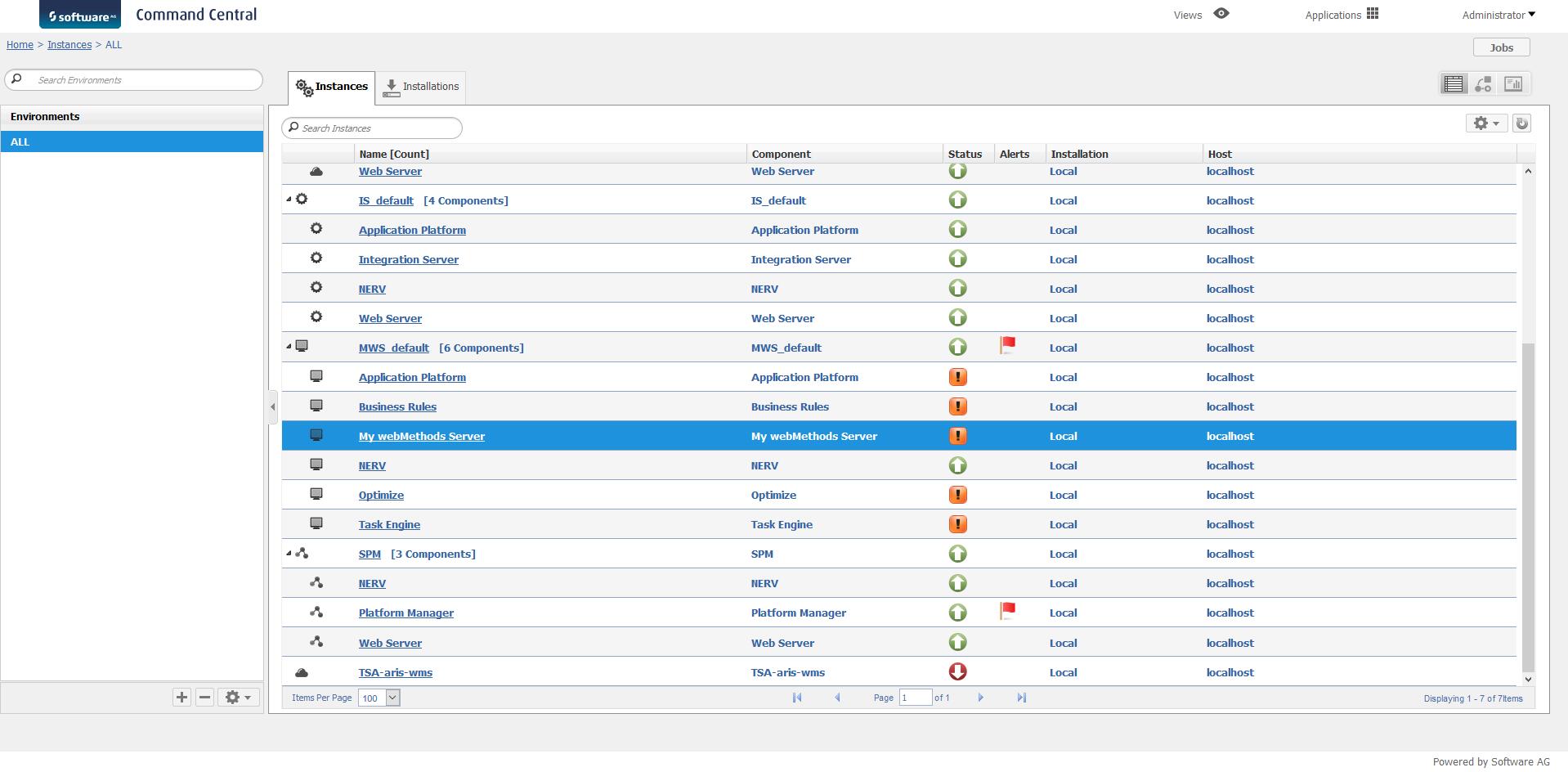This screenshot has height=772, width=1568.
Task: Go to last page icon
Action: point(1021,698)
